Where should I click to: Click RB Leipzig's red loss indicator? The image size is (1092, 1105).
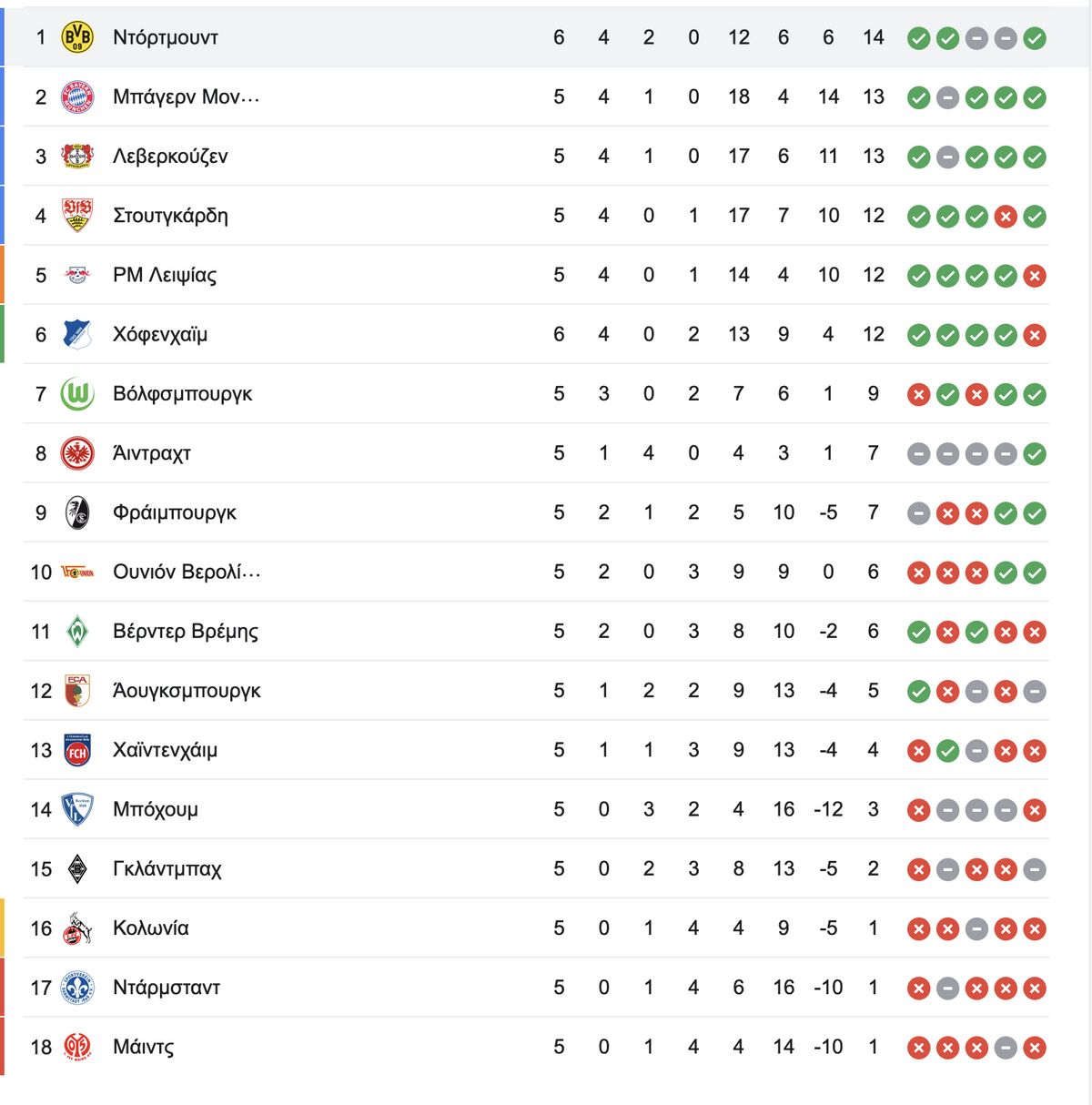coord(1035,276)
